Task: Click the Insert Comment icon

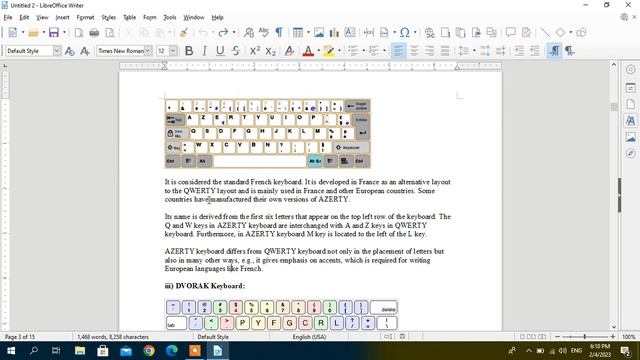Action: click(x=511, y=32)
